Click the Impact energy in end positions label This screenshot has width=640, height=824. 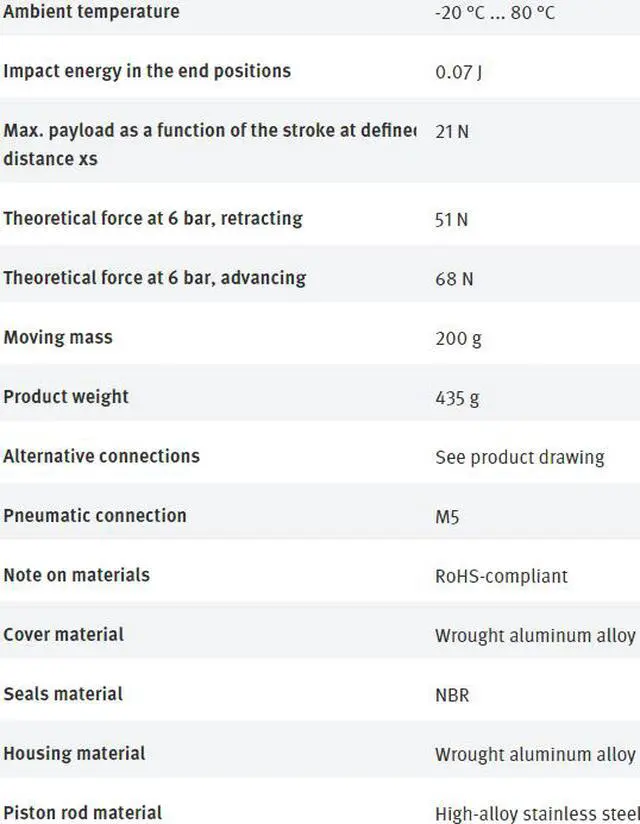coord(147,71)
